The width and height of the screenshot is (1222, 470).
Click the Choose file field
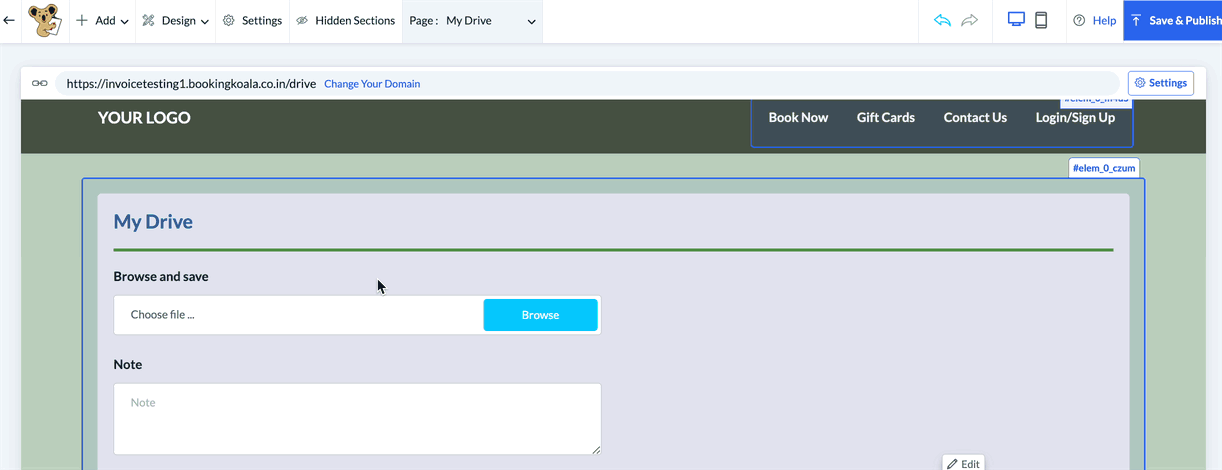(298, 315)
